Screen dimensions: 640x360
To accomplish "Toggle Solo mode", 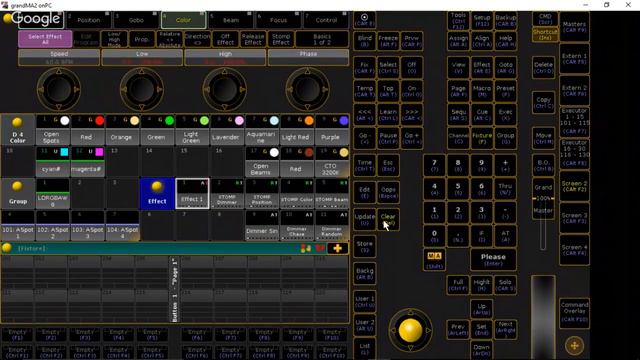I will 505,285.
